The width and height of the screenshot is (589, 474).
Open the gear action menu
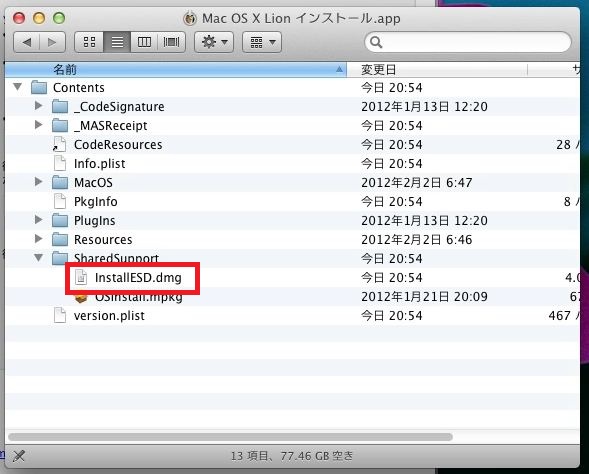click(x=214, y=42)
